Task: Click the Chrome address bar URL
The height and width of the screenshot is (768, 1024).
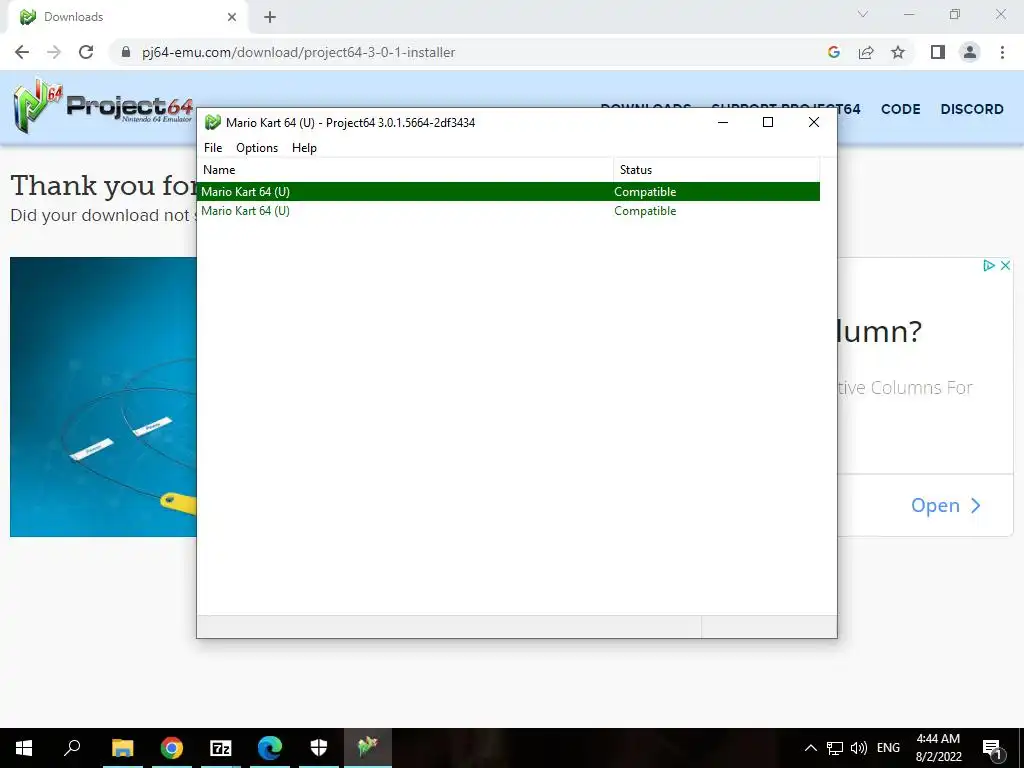Action: (x=298, y=52)
